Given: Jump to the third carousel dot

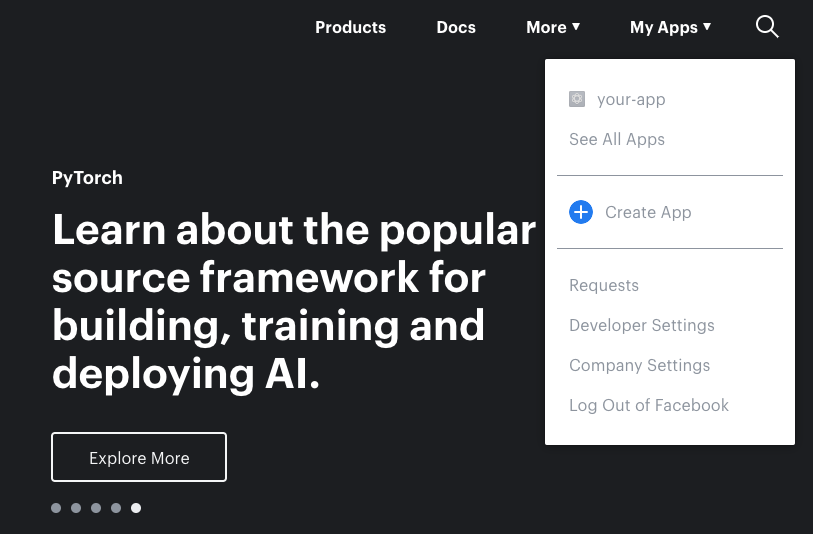Looking at the screenshot, I should (96, 508).
